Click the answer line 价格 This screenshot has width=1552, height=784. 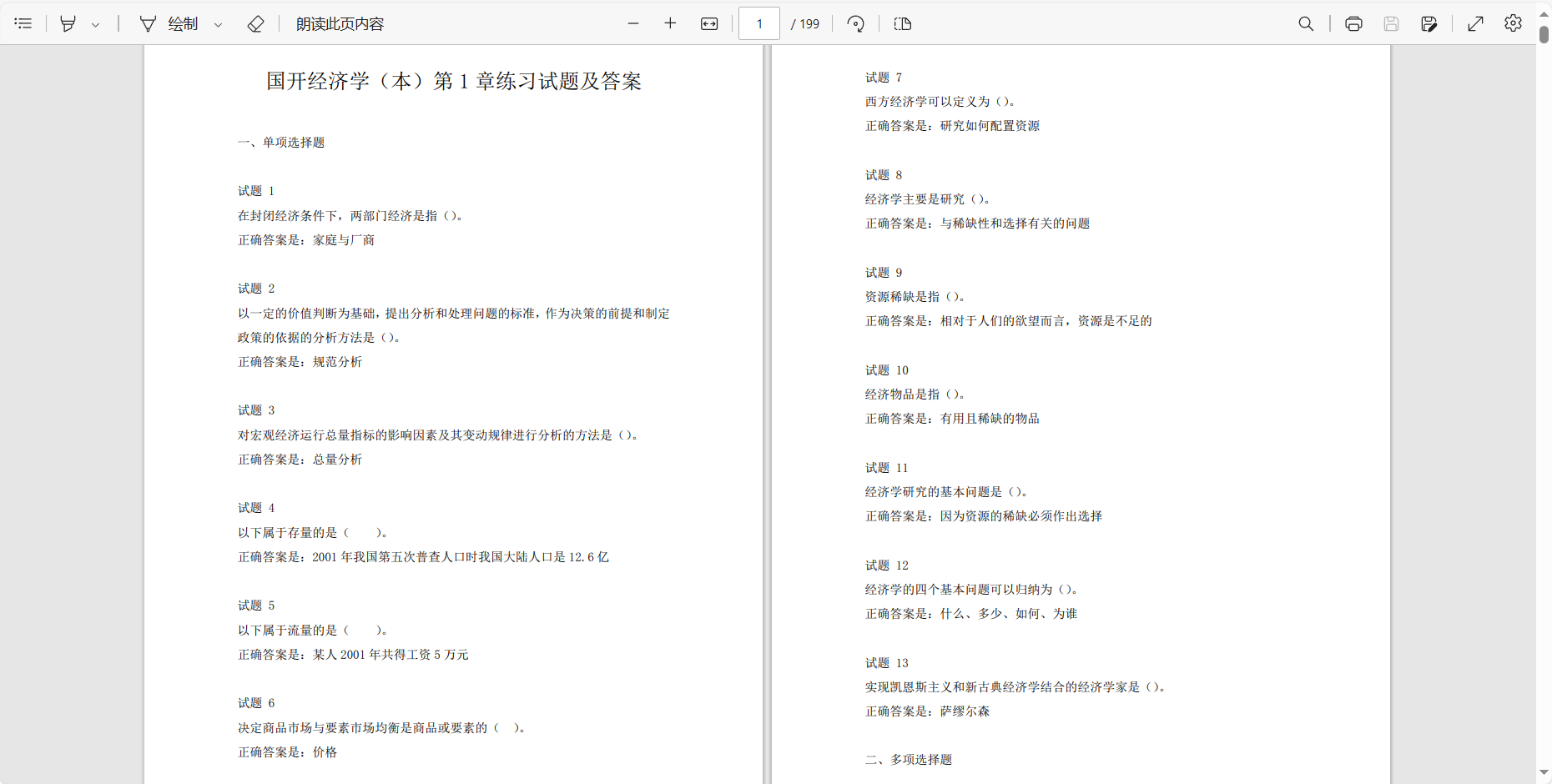click(x=287, y=752)
